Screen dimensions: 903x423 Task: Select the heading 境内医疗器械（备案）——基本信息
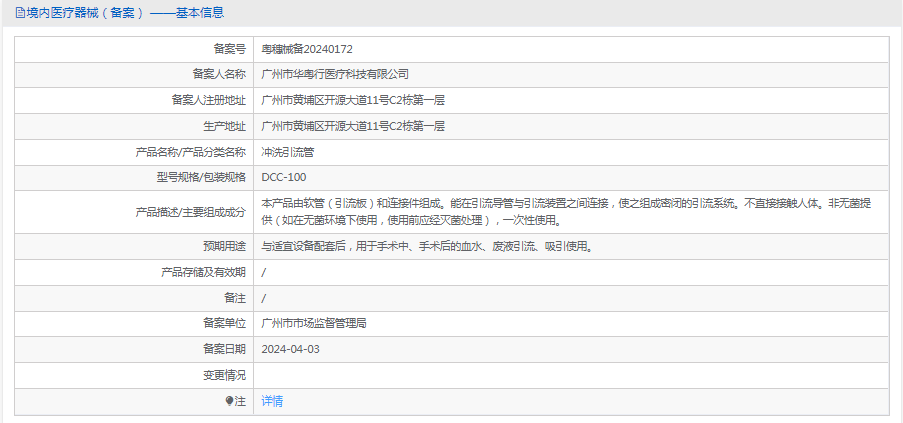pyautogui.click(x=125, y=13)
